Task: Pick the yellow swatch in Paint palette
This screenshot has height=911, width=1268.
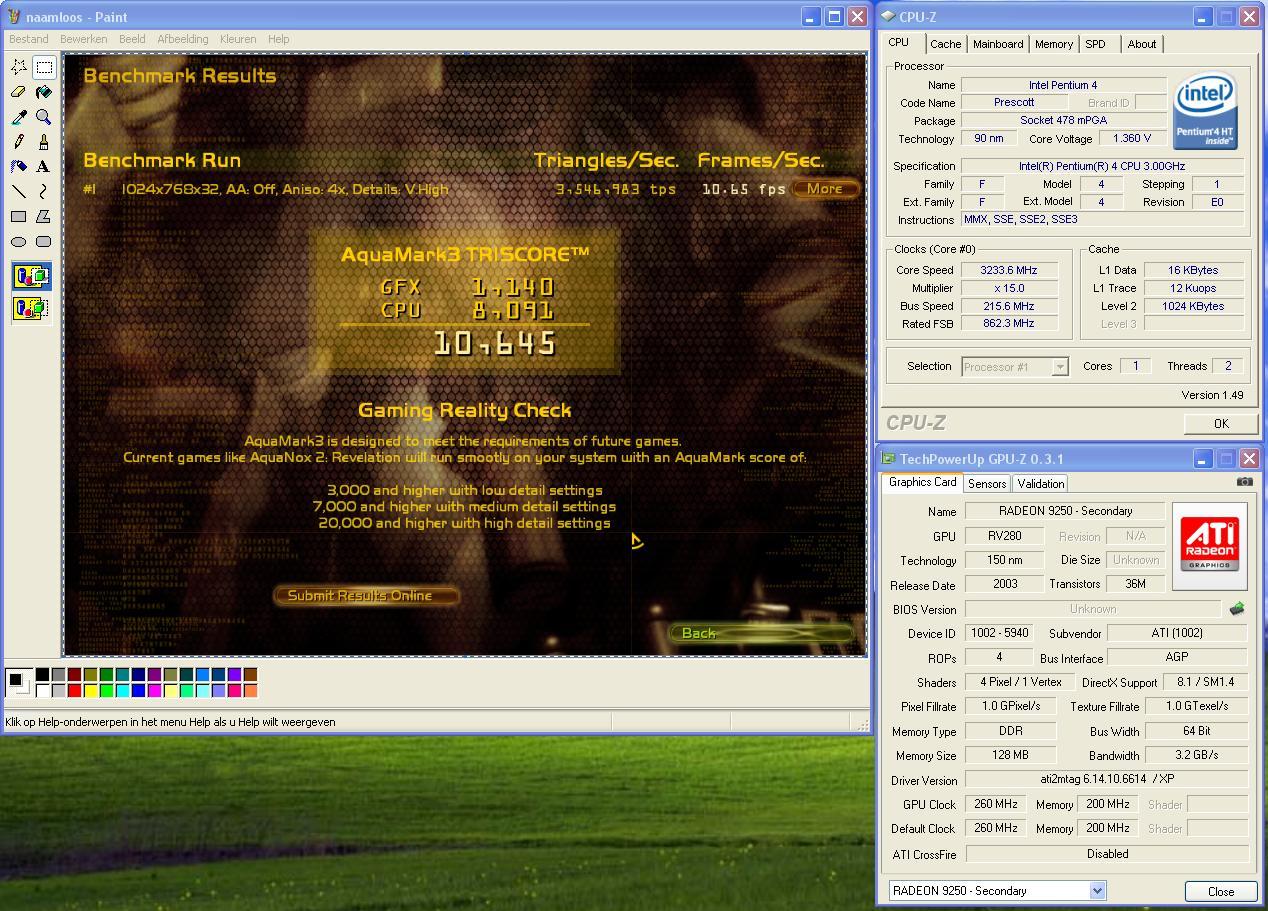Action: click(91, 690)
